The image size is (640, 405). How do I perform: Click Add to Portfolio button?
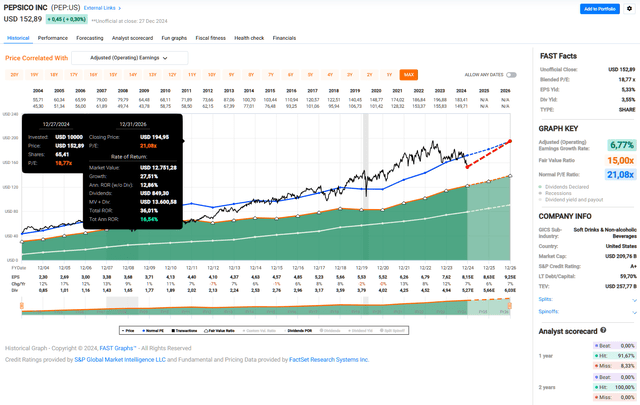[600, 9]
